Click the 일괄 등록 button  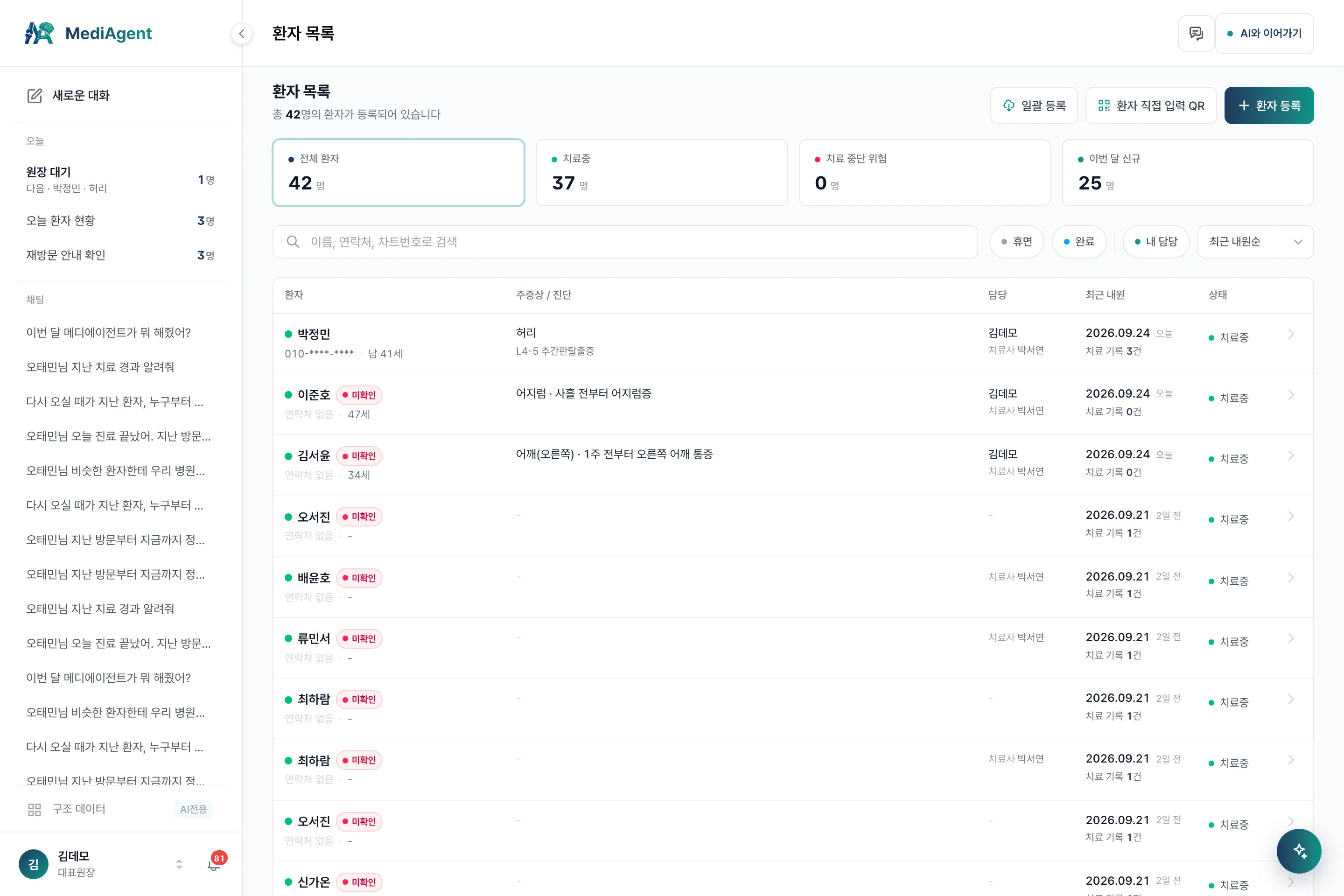tap(1034, 106)
